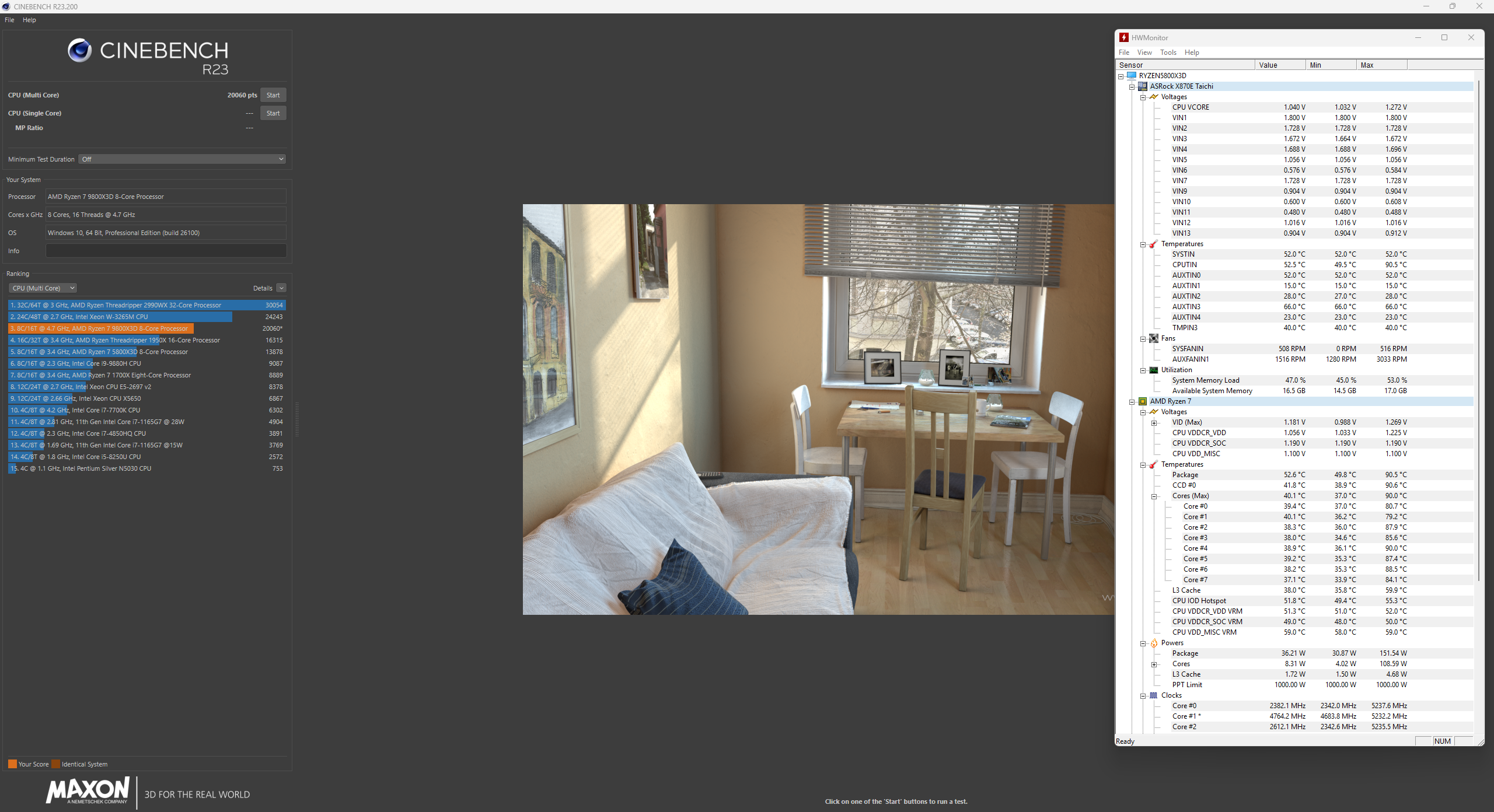Viewport: 1494px width, 812px height.
Task: Open Cinebench Help menu
Action: [x=29, y=20]
